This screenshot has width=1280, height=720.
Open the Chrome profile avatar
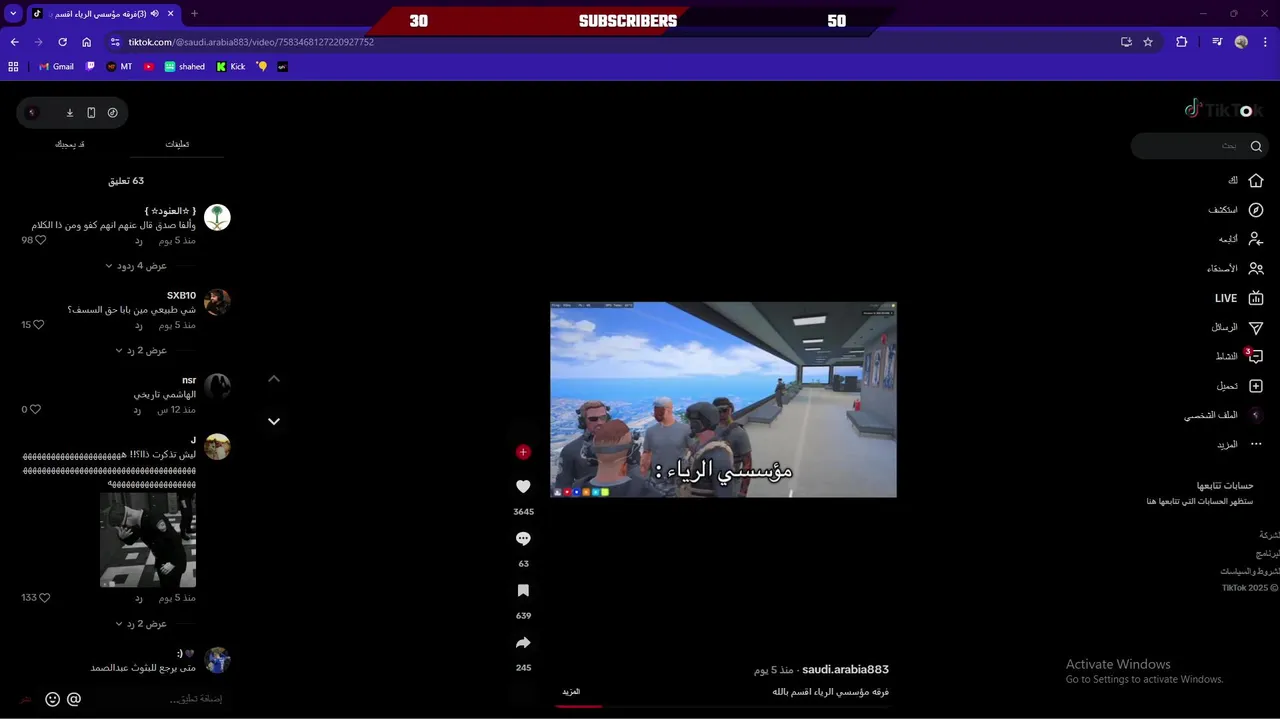tap(1241, 42)
